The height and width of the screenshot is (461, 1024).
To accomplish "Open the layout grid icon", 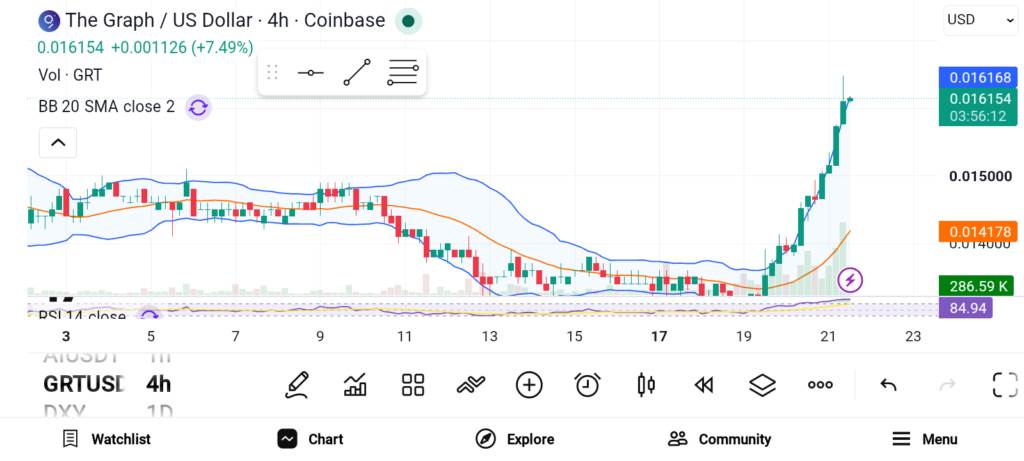I will [x=413, y=385].
